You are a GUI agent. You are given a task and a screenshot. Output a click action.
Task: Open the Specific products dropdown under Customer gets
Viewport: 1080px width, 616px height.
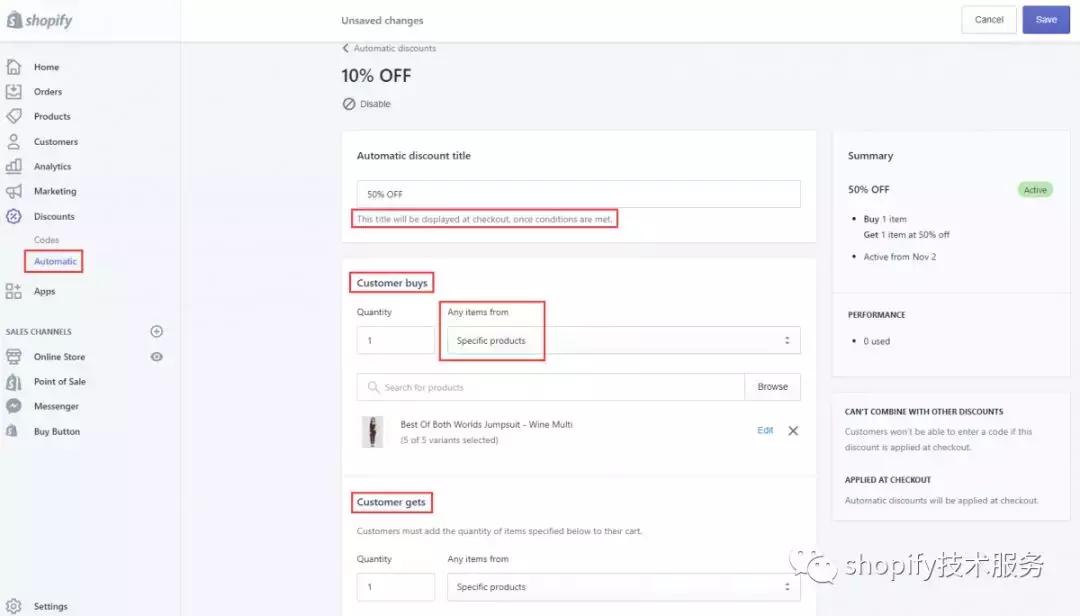625,587
